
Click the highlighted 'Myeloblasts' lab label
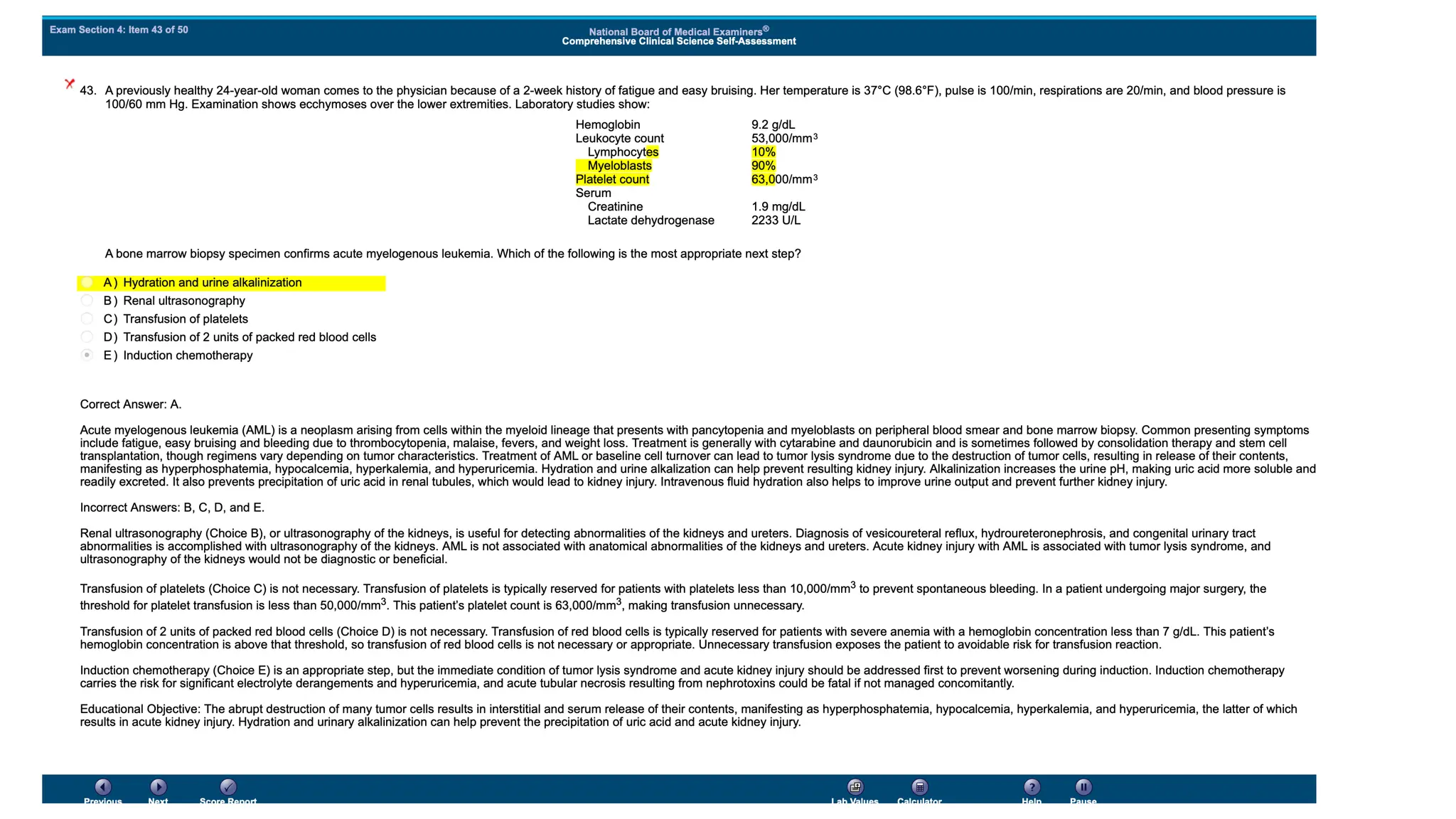tap(619, 166)
